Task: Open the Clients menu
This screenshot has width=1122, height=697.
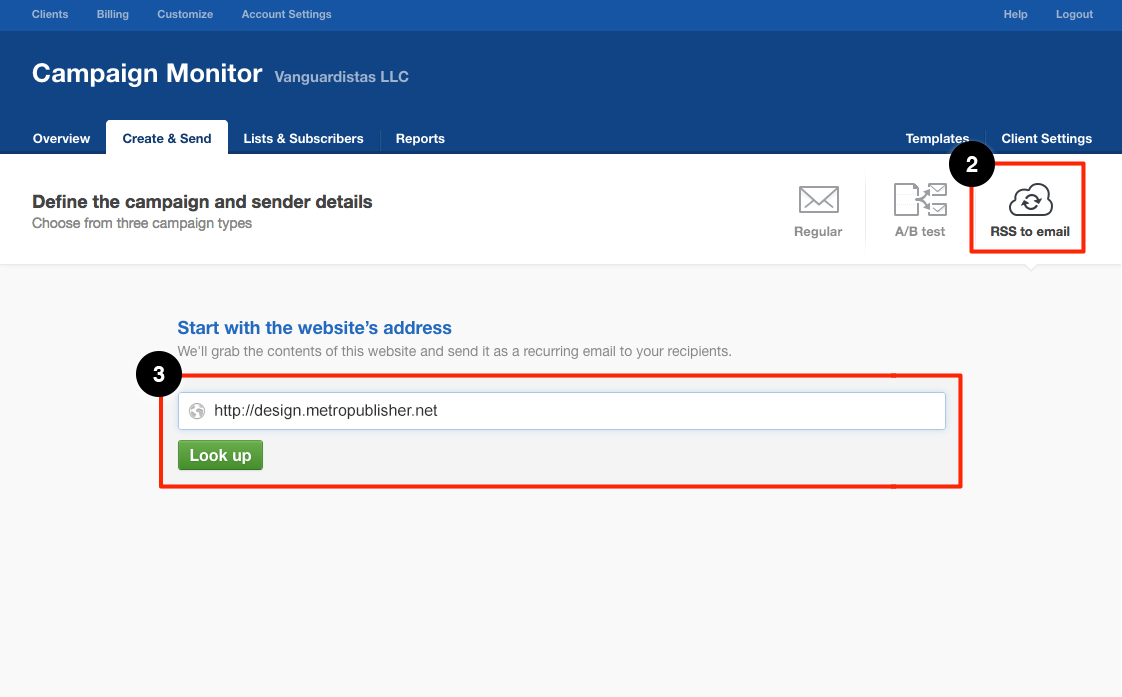Action: pos(50,14)
